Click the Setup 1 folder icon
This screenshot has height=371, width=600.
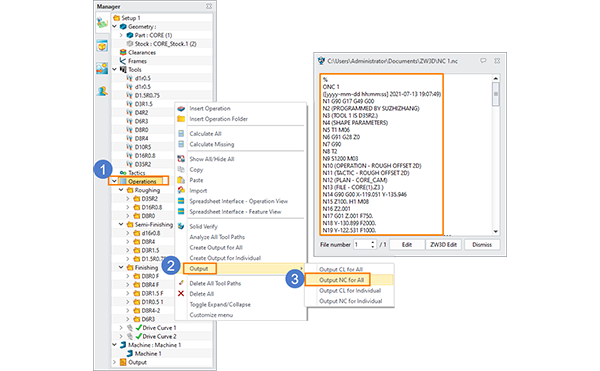[x=117, y=18]
